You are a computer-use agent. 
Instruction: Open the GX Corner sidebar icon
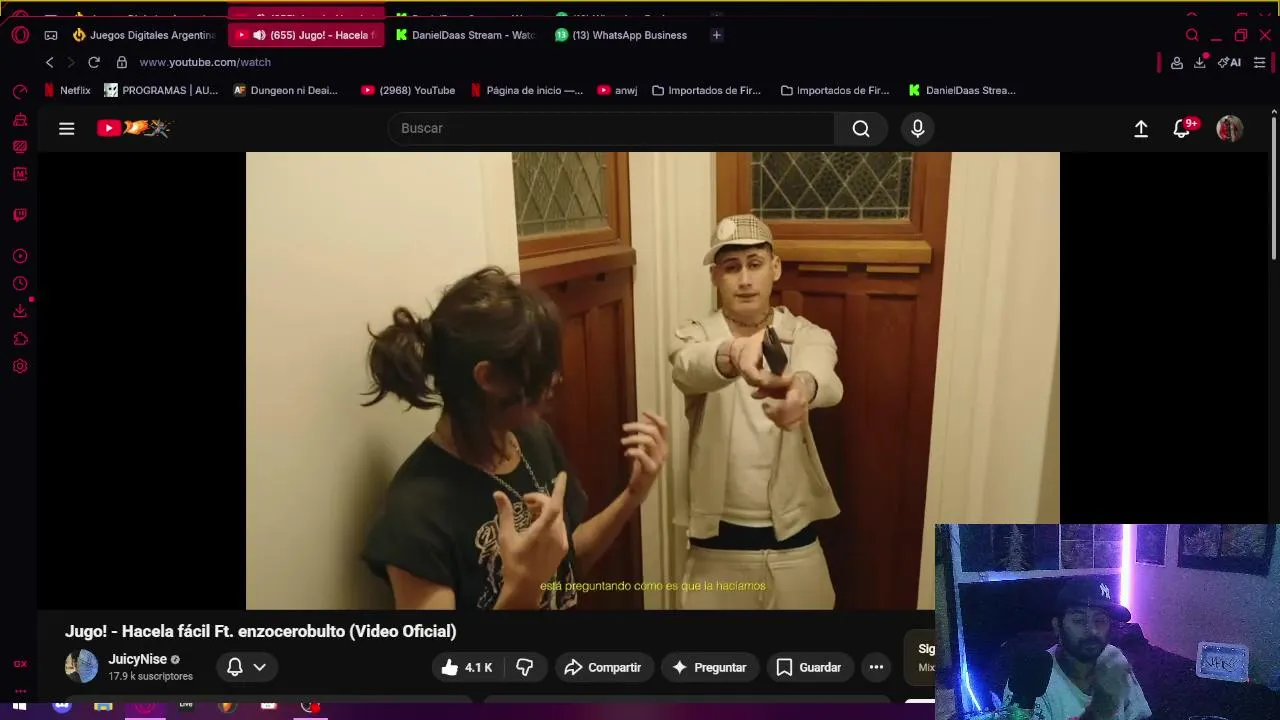pos(20,664)
